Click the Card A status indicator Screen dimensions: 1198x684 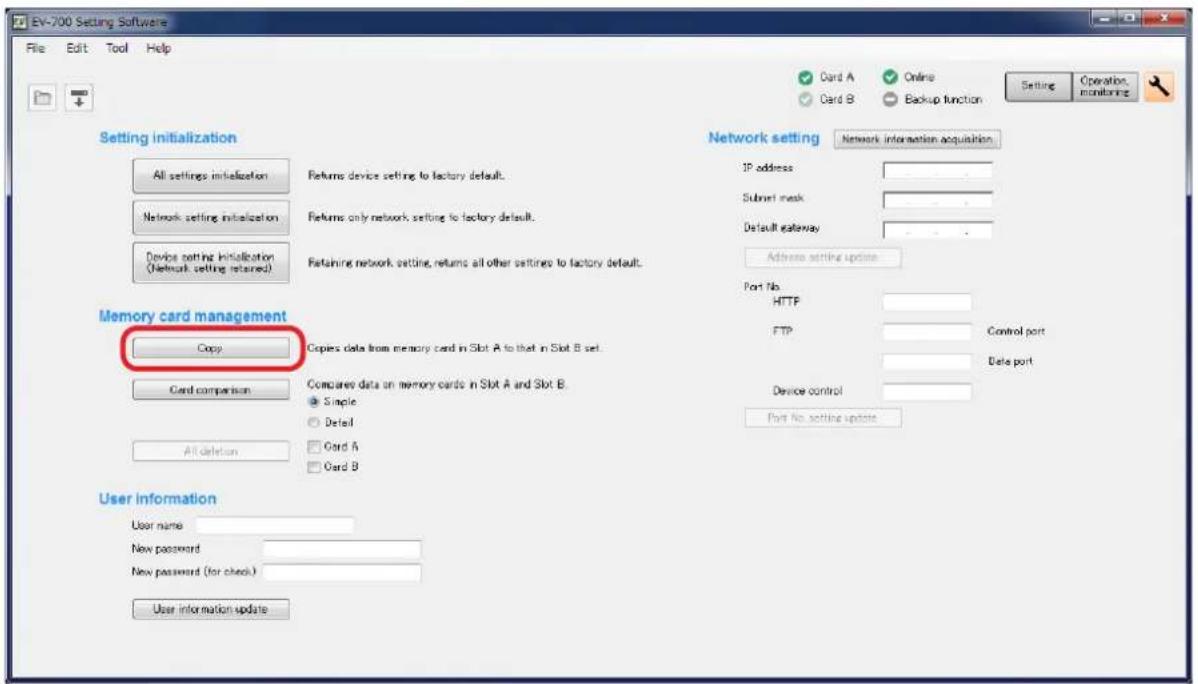pyautogui.click(x=805, y=78)
